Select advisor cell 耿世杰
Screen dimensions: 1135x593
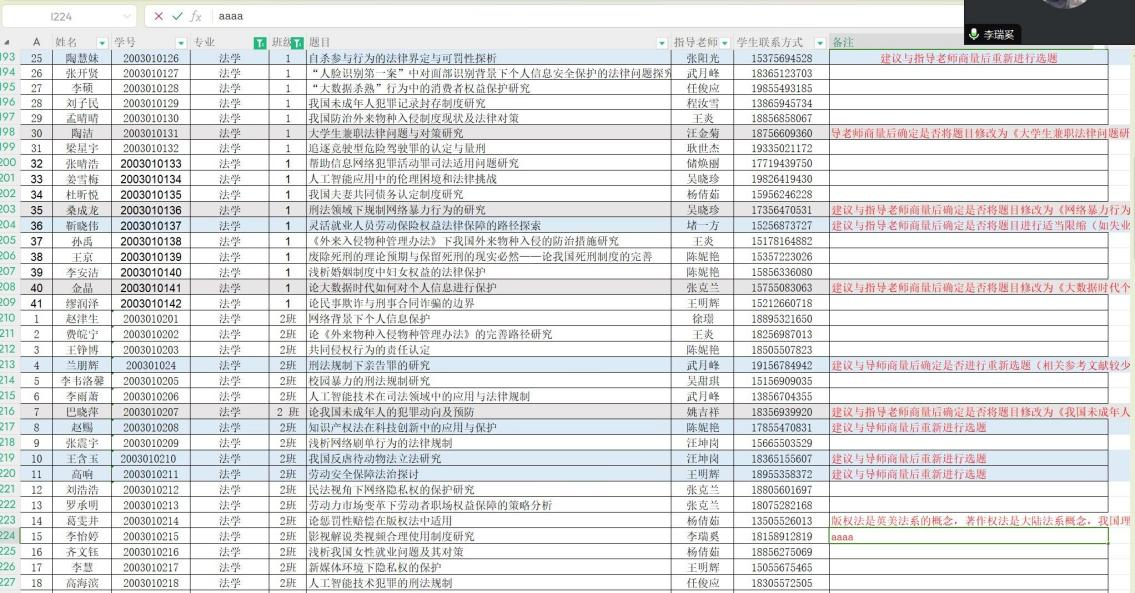pyautogui.click(x=702, y=148)
